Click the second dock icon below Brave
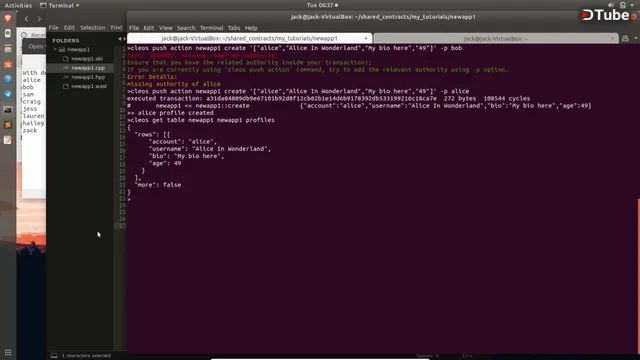The image size is (640, 360). coord(8,49)
